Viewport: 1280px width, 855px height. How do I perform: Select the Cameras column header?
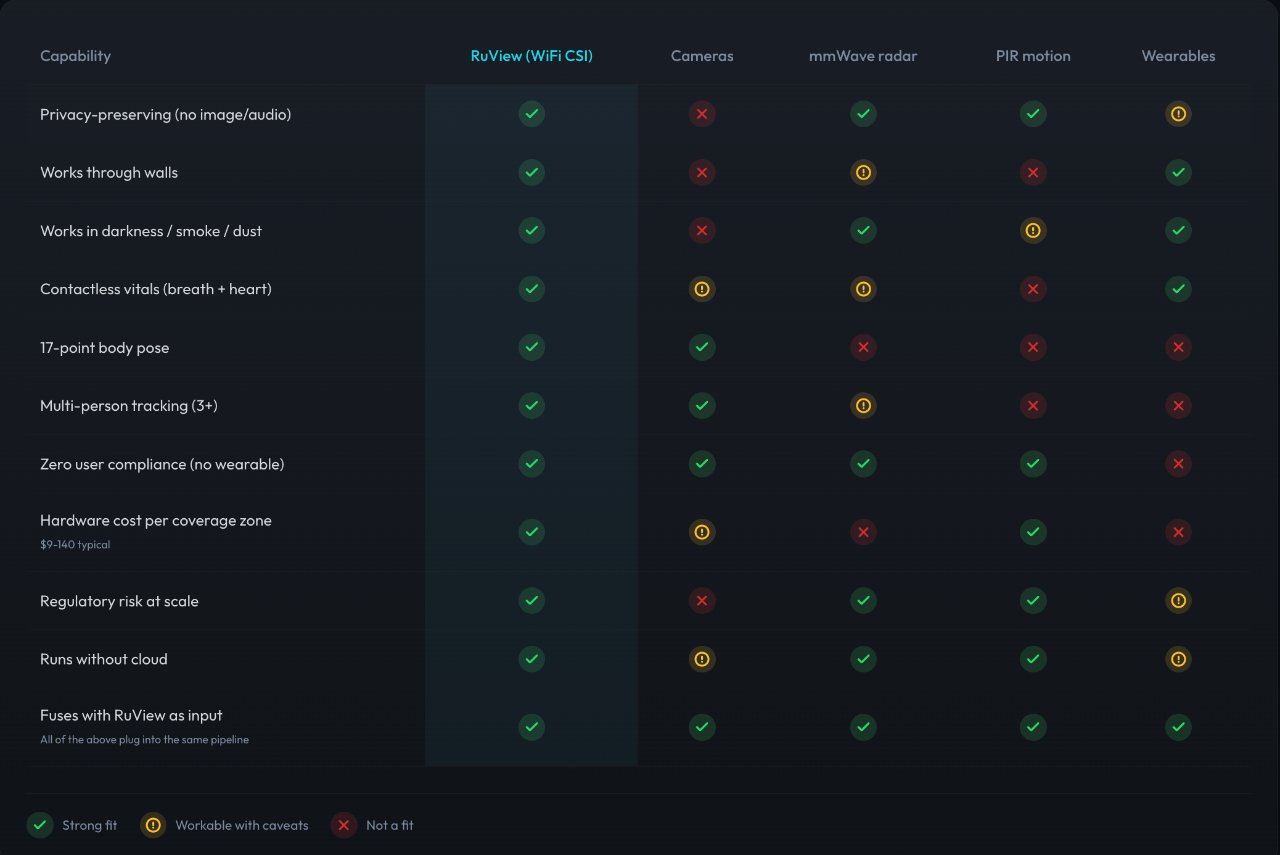pyautogui.click(x=702, y=56)
